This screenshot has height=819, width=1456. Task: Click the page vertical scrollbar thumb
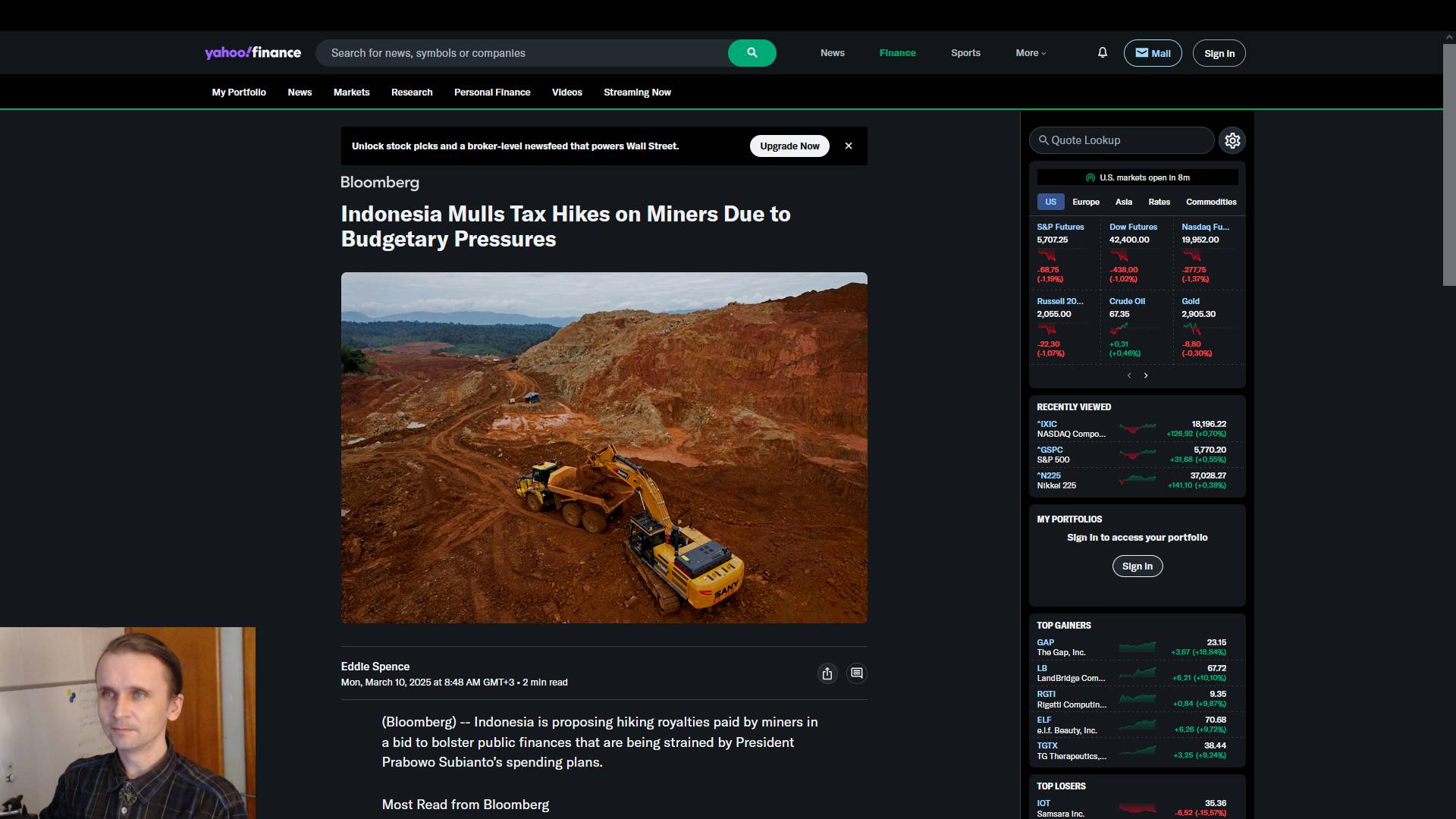pos(1448,163)
